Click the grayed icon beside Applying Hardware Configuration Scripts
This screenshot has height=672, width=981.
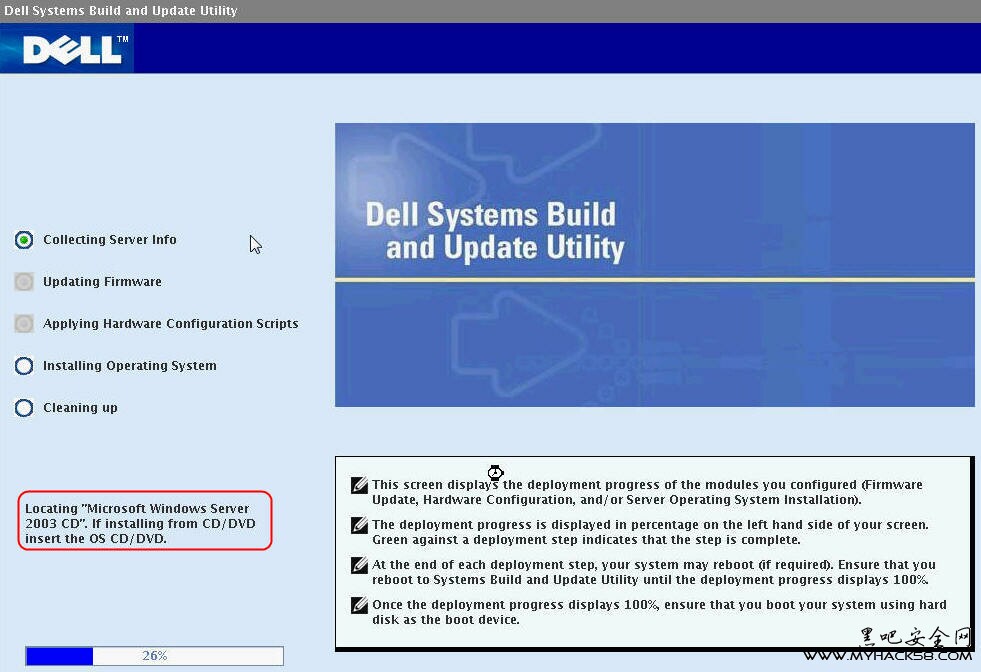24,324
